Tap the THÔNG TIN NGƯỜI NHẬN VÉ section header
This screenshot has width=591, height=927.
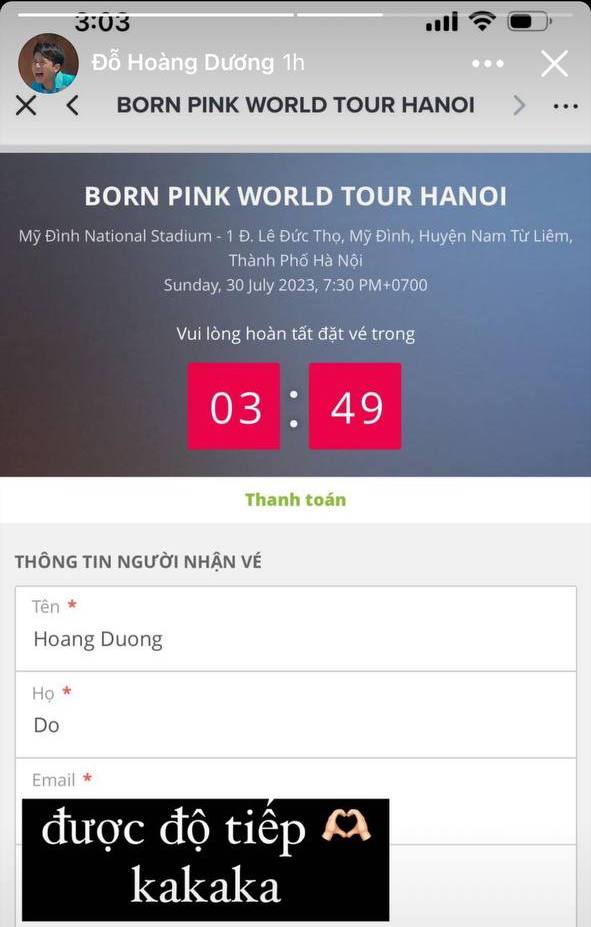140,562
